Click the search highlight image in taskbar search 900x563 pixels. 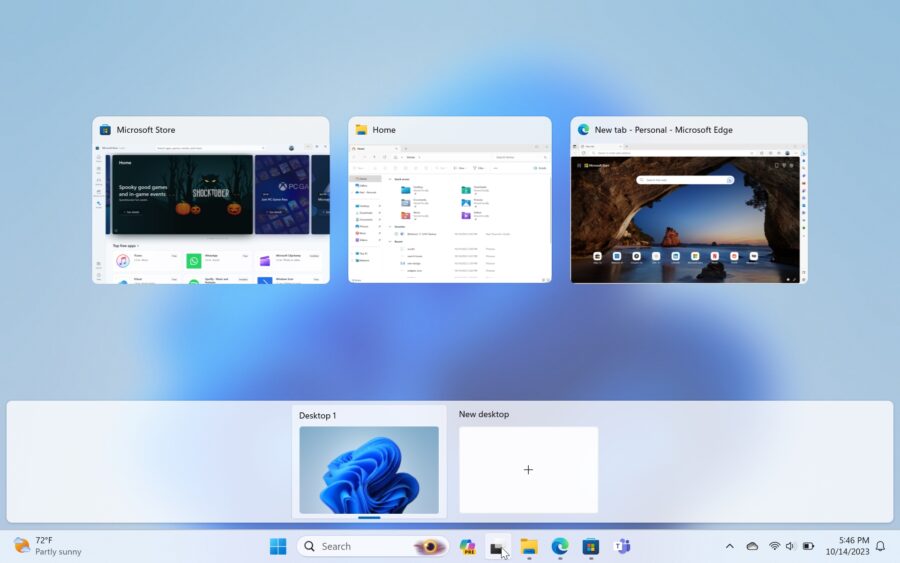coord(430,546)
